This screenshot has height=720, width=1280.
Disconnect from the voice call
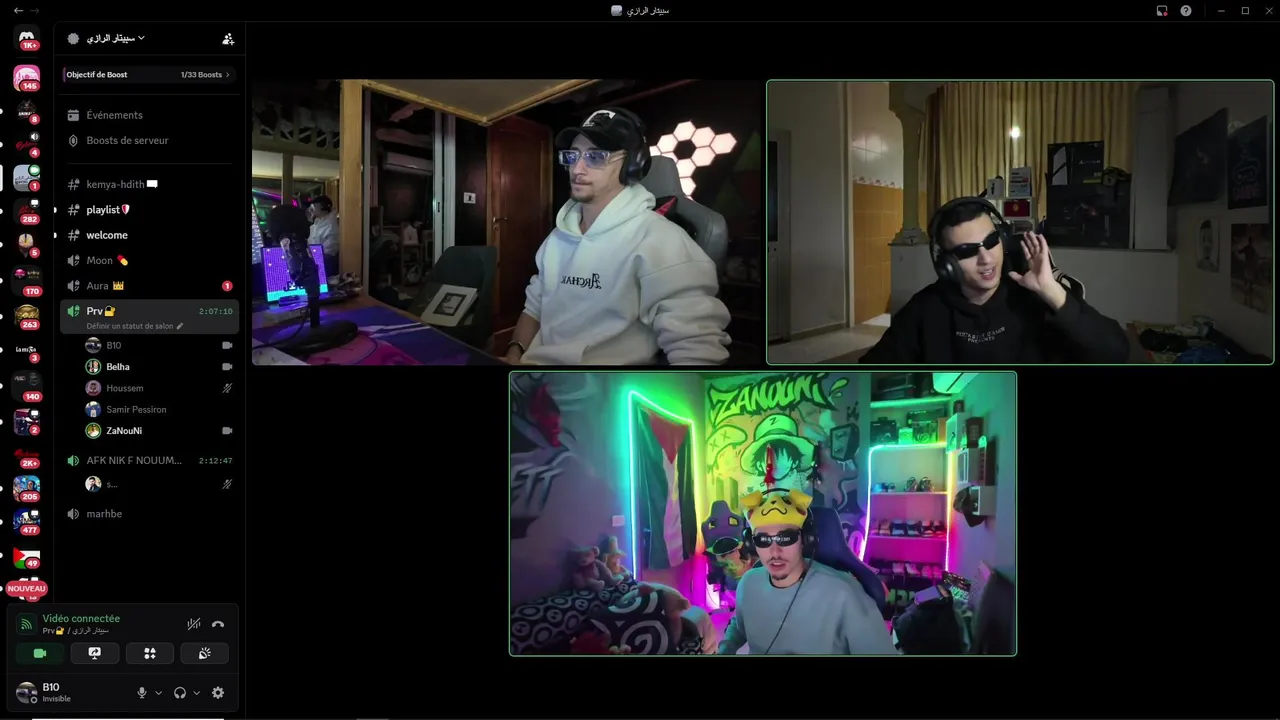(x=218, y=624)
